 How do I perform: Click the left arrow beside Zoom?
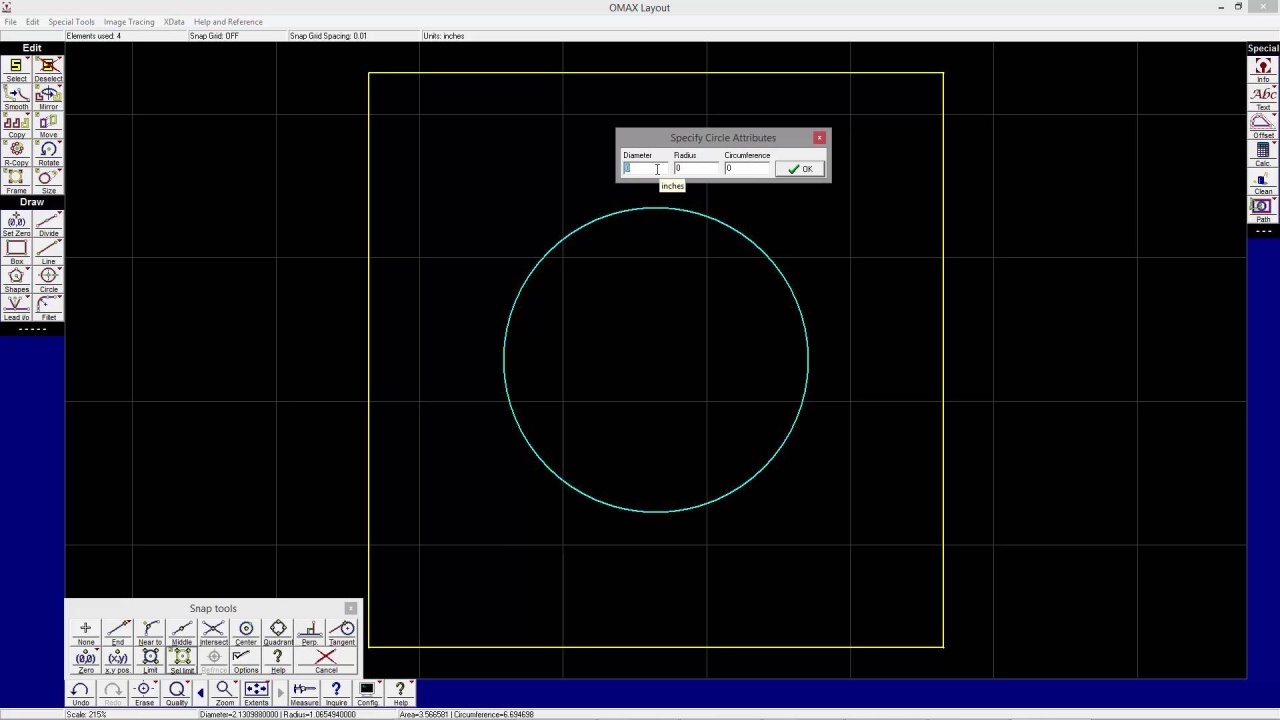(200, 692)
